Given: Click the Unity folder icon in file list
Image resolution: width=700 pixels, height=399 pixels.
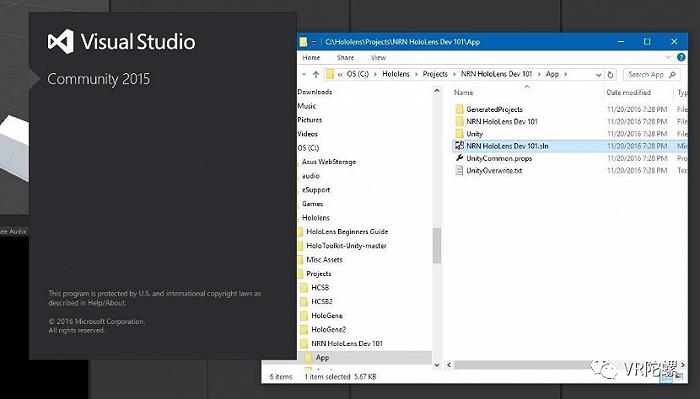Looking at the screenshot, I should [x=459, y=133].
